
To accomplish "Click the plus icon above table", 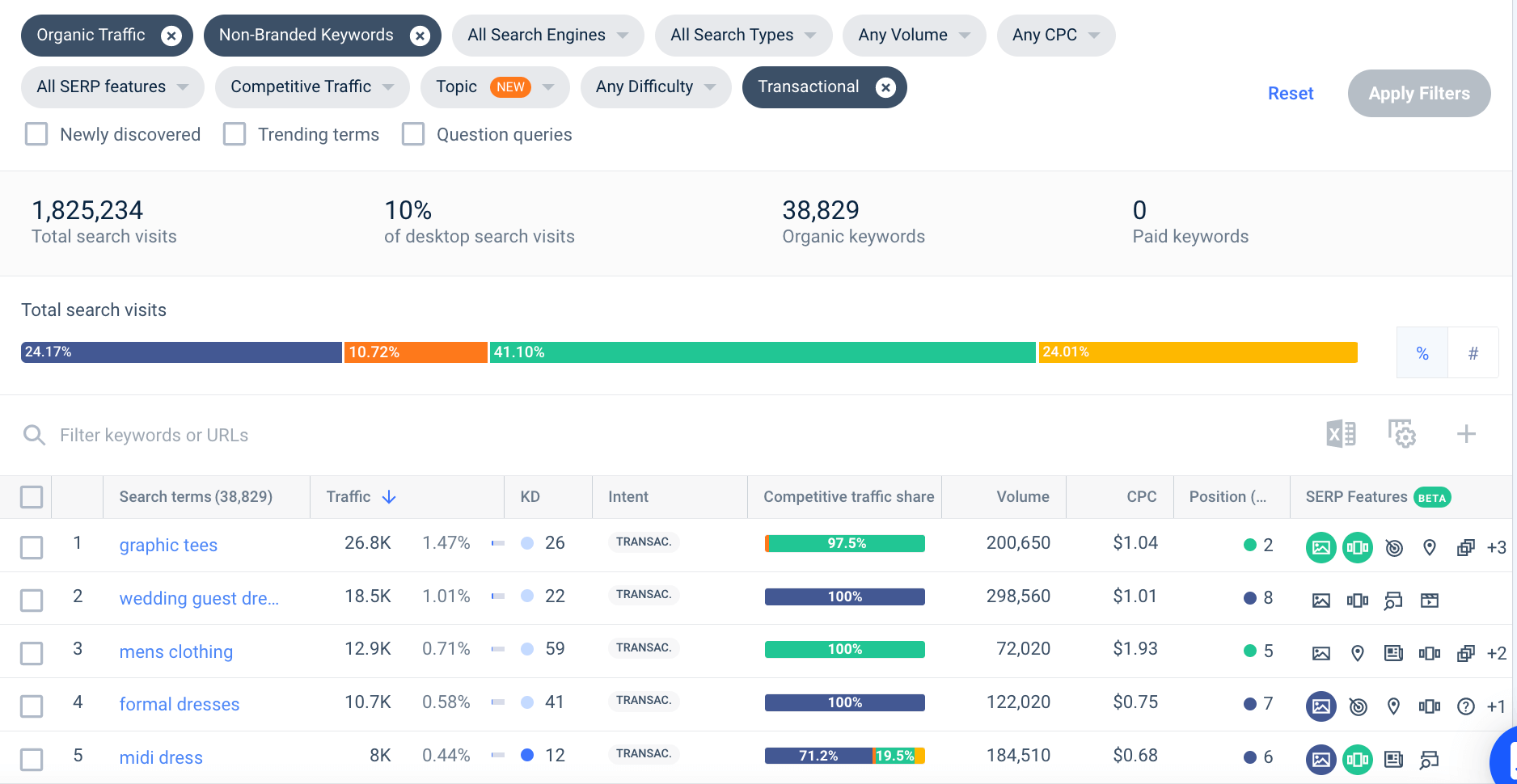I will [x=1465, y=434].
